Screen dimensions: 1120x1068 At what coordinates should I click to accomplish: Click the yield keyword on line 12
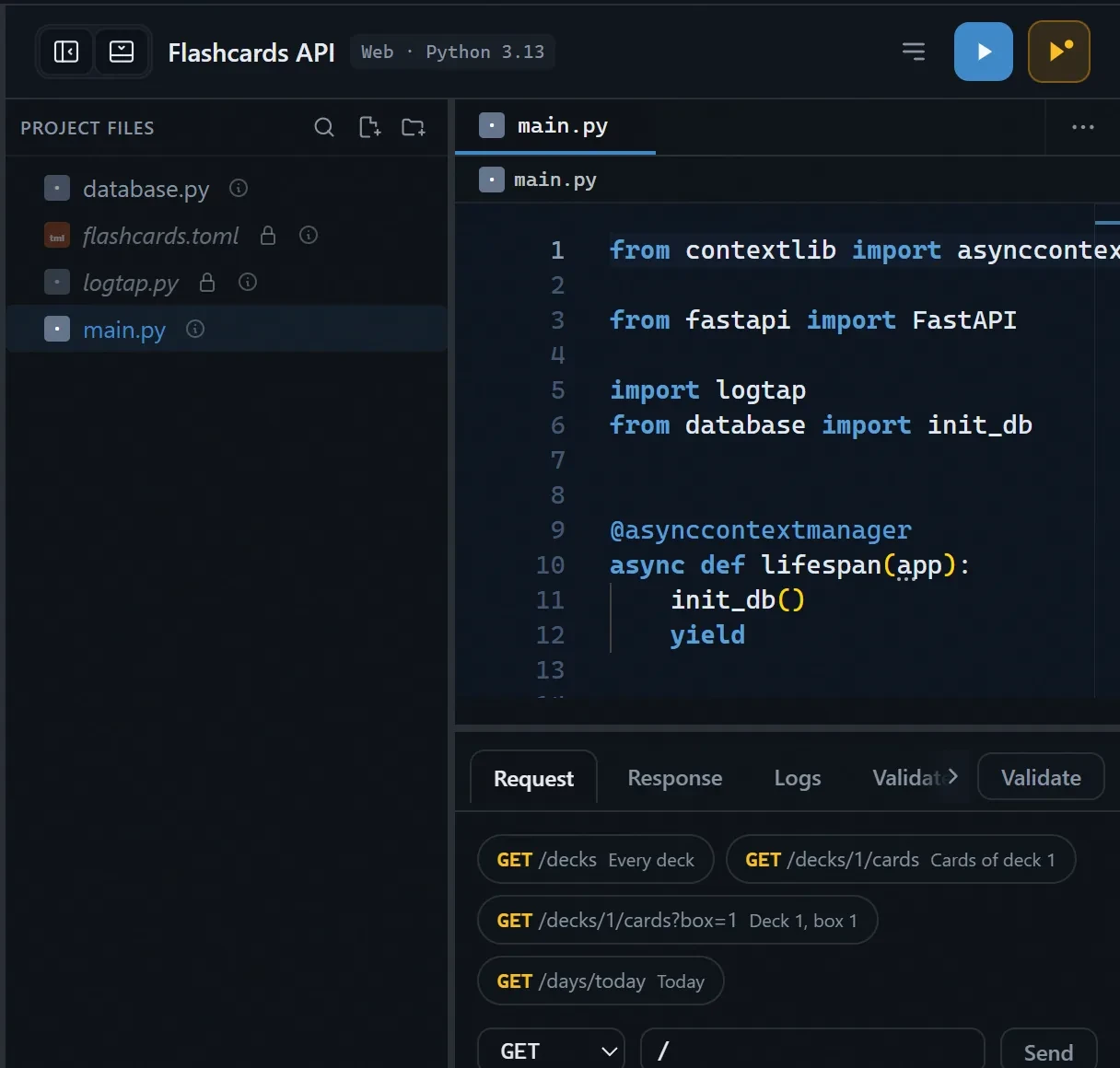707,635
